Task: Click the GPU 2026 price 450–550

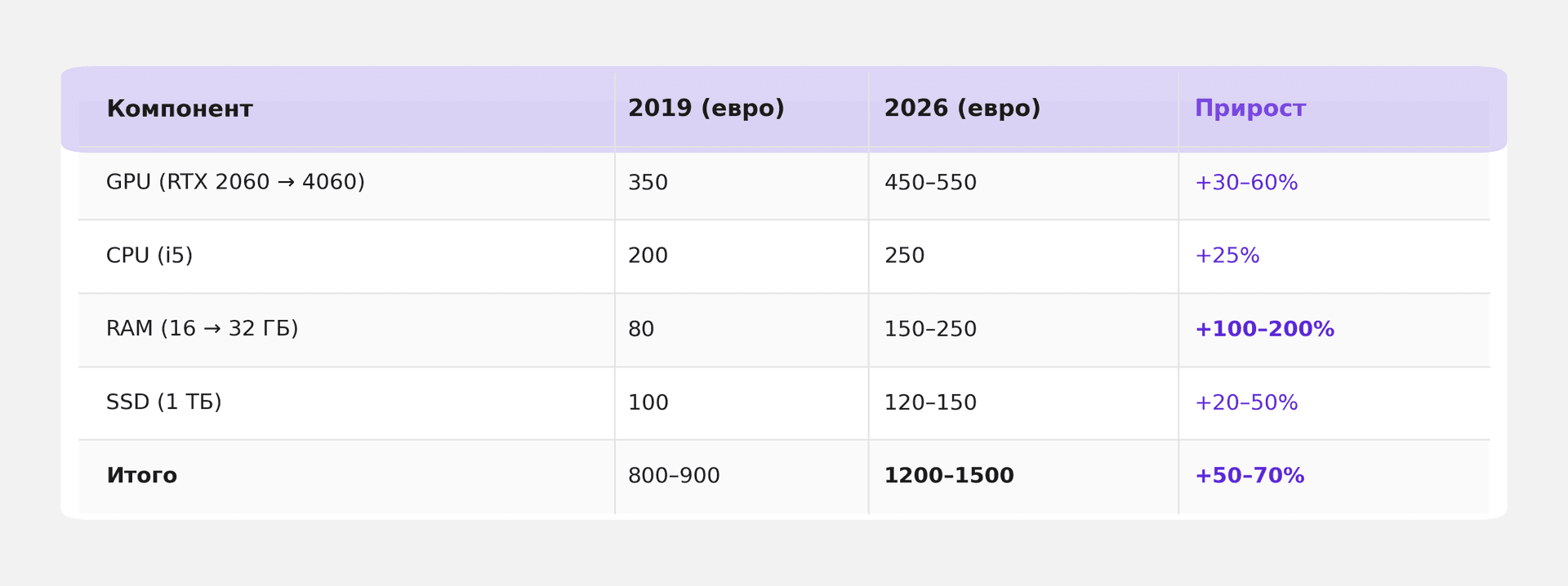Action: 930,183
